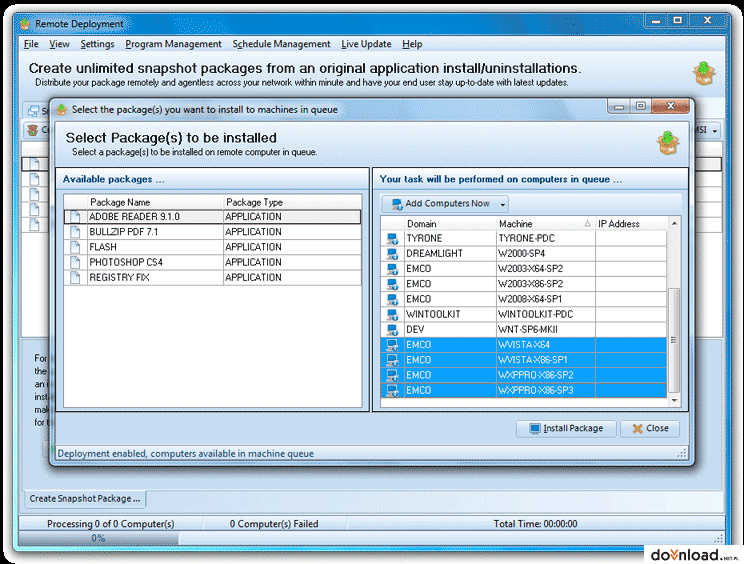The image size is (744, 564).
Task: Click the Domain column header
Action: 450,224
